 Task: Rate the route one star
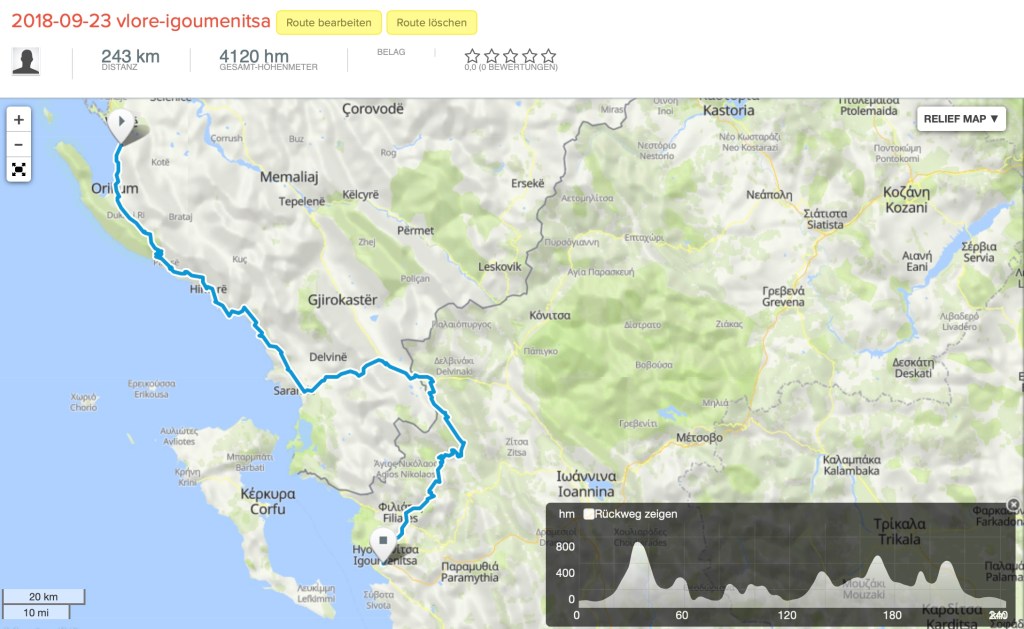[x=472, y=57]
